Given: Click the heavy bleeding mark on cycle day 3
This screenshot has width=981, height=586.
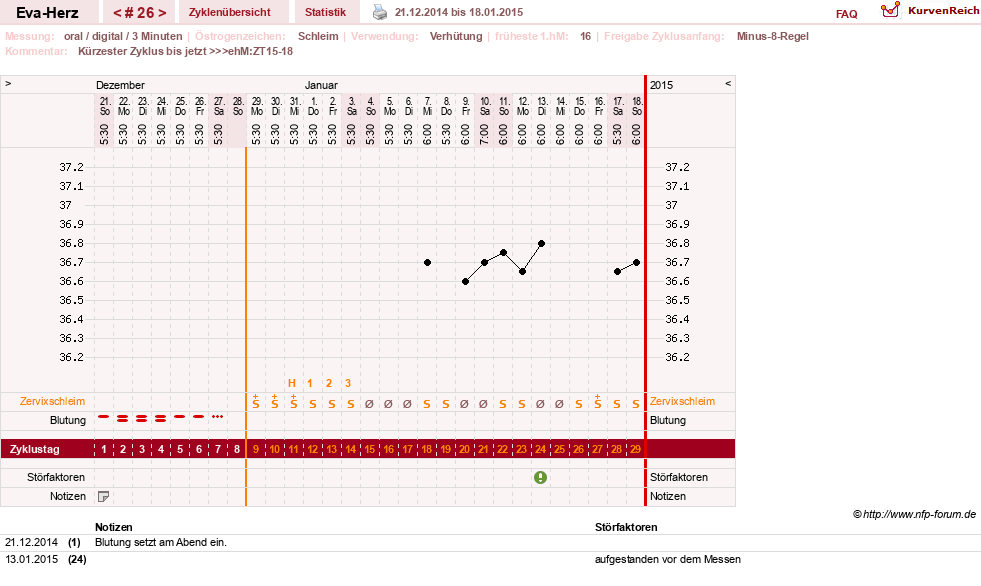Looking at the screenshot, I should click(141, 418).
